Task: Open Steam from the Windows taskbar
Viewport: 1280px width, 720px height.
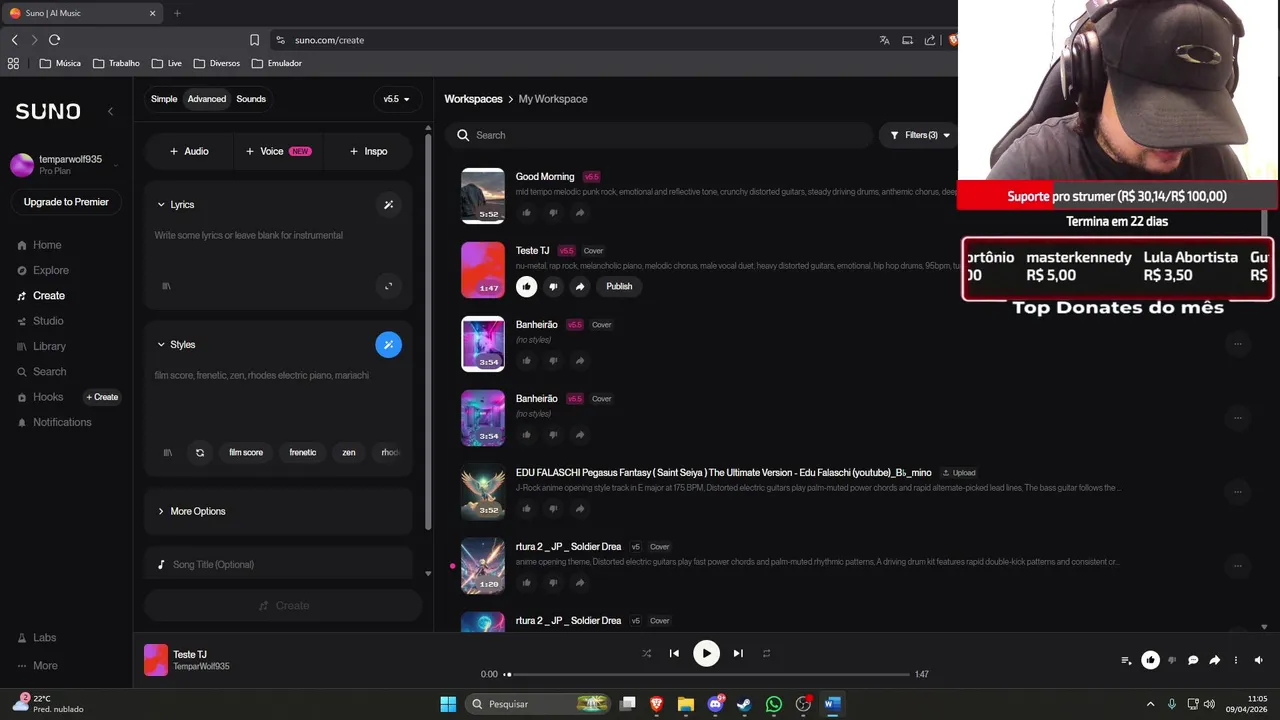Action: tap(744, 704)
